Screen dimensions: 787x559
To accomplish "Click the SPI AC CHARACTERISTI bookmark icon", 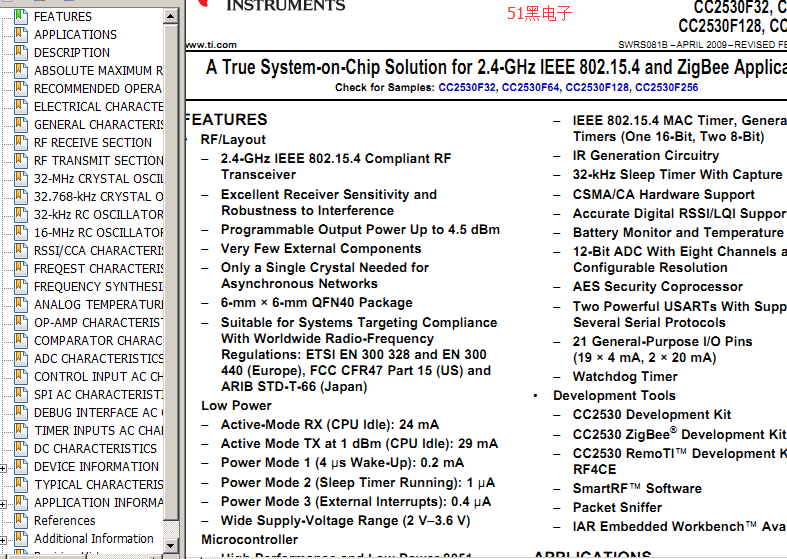I will (21, 395).
